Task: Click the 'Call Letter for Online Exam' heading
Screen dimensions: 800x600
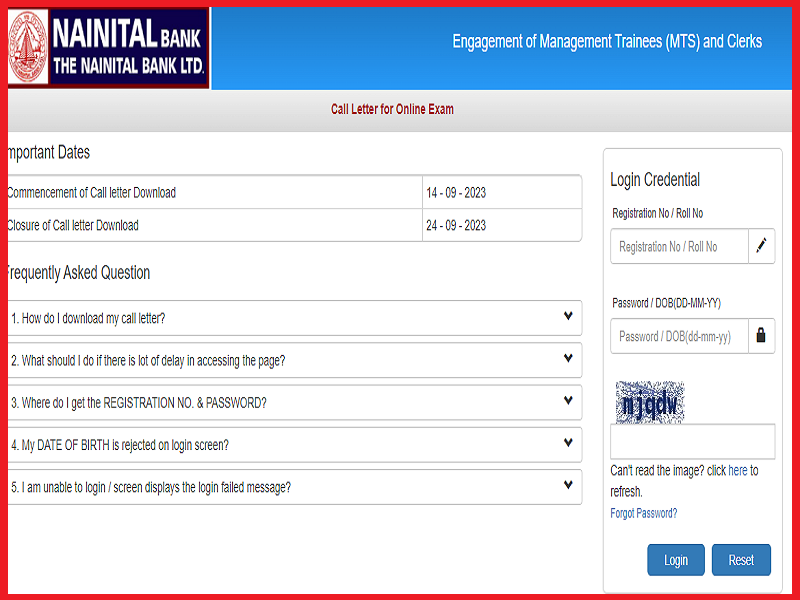Action: [392, 109]
